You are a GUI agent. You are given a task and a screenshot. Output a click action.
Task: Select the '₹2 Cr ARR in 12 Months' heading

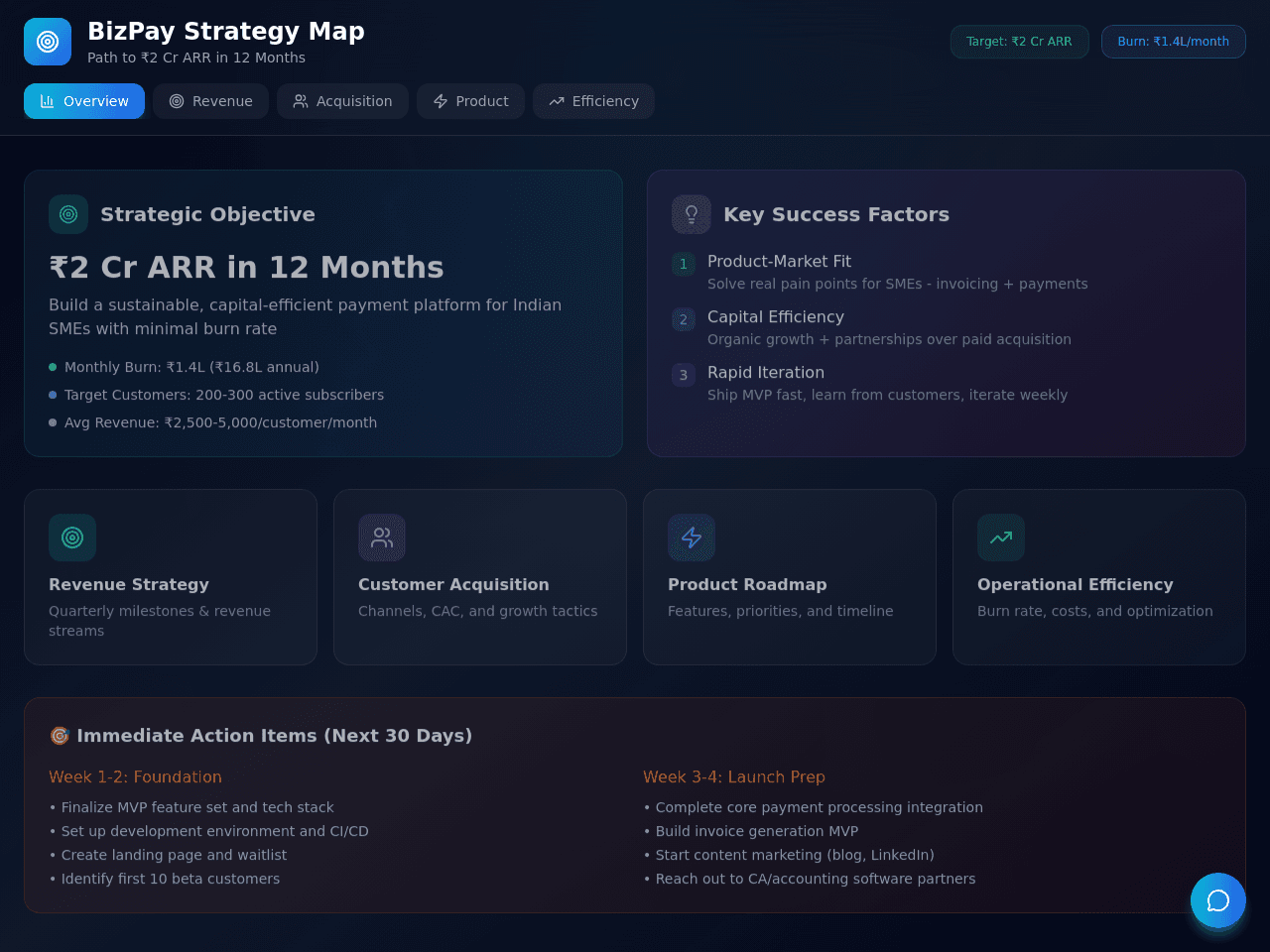coord(246,267)
